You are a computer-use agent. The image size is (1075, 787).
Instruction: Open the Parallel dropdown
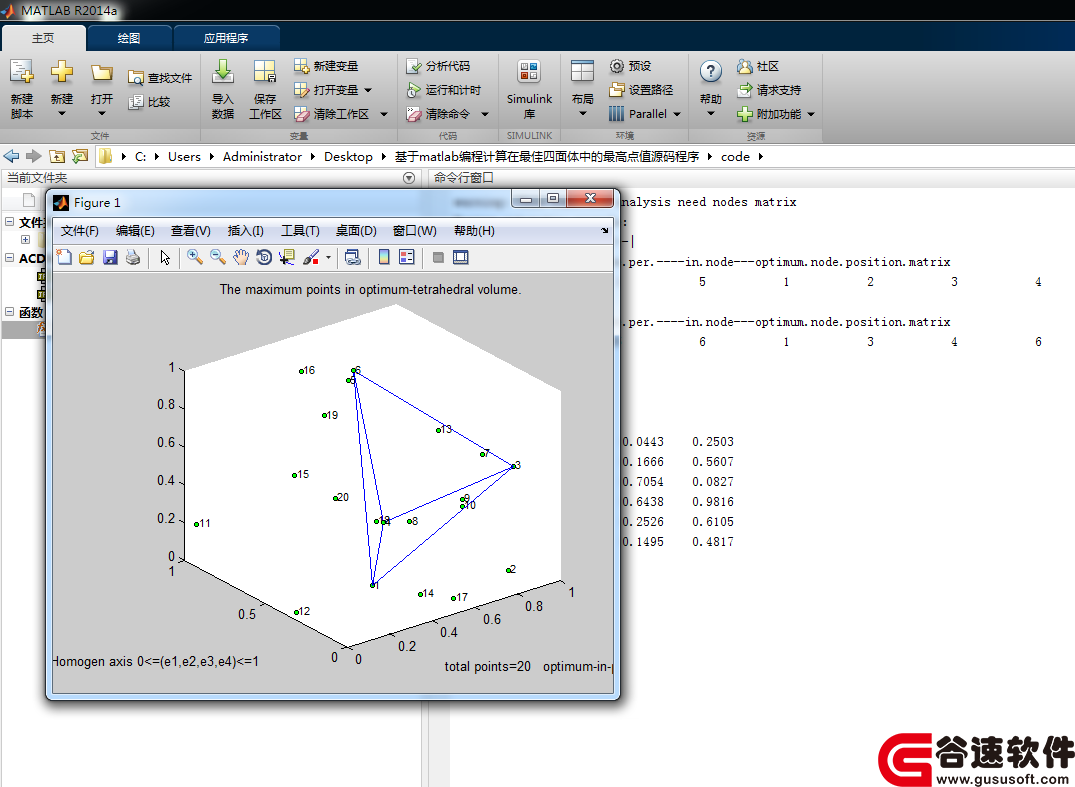coord(644,114)
